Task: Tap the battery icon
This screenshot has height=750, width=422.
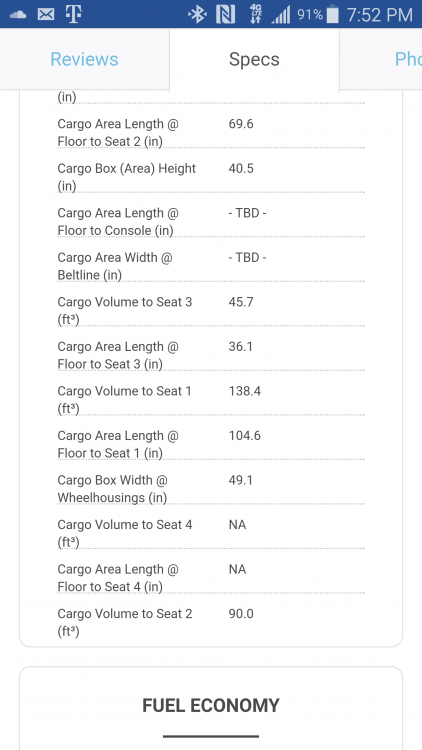Action: [x=333, y=15]
